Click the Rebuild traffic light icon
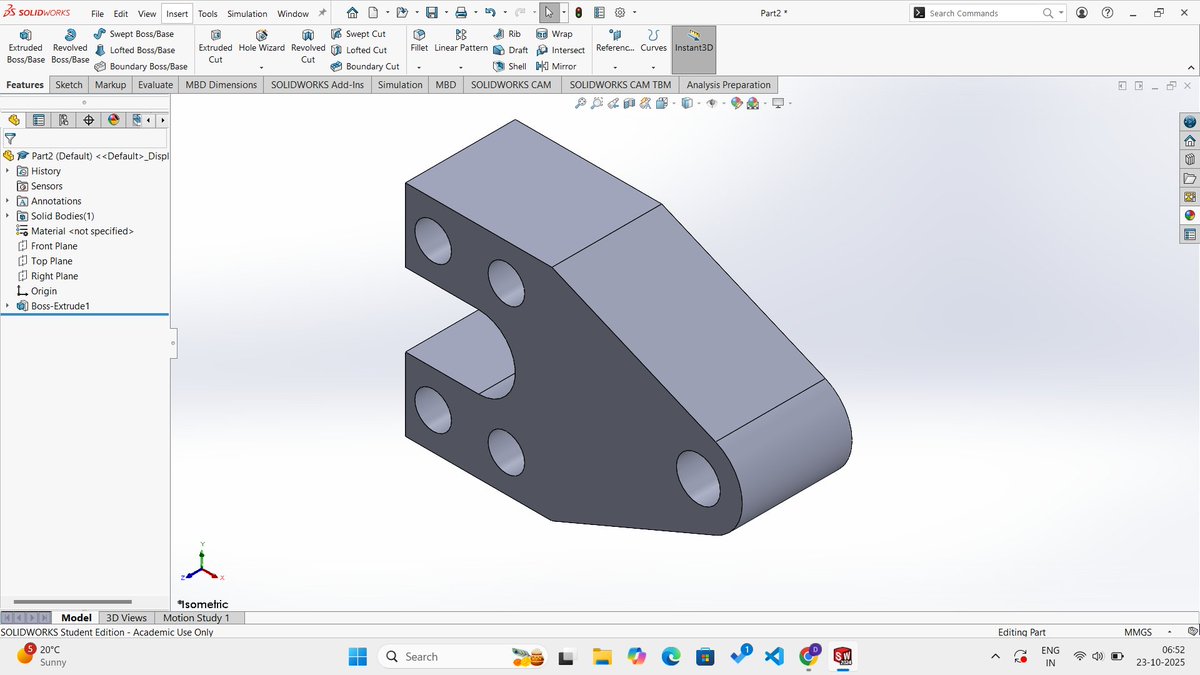This screenshot has height=675, width=1200. tap(579, 13)
